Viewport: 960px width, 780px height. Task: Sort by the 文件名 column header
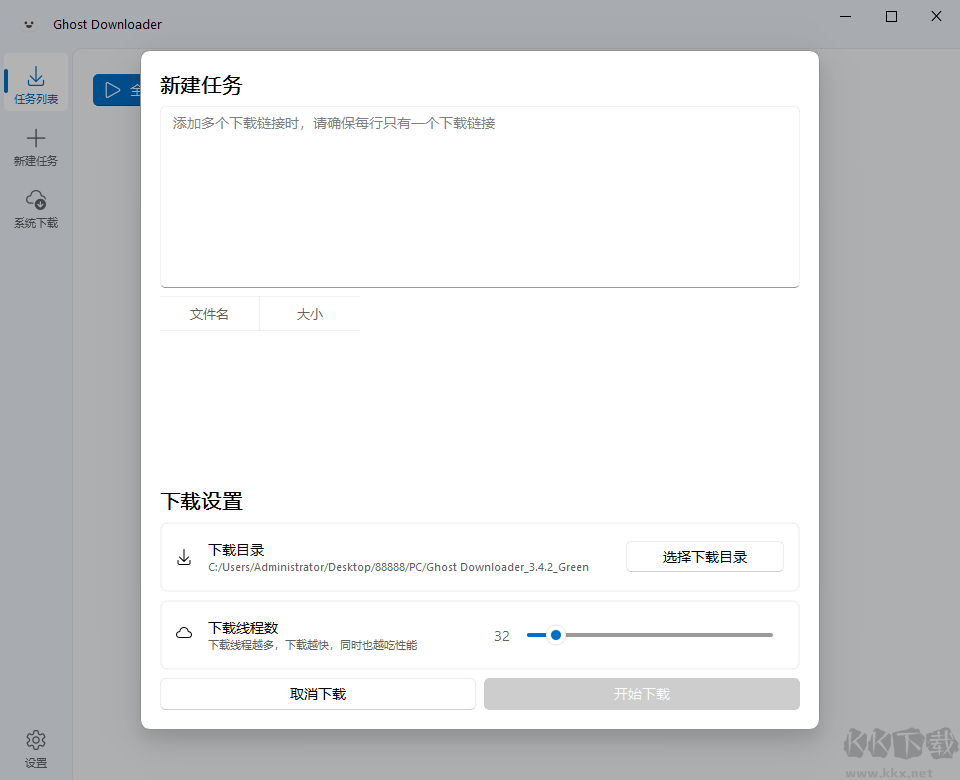pyautogui.click(x=209, y=313)
